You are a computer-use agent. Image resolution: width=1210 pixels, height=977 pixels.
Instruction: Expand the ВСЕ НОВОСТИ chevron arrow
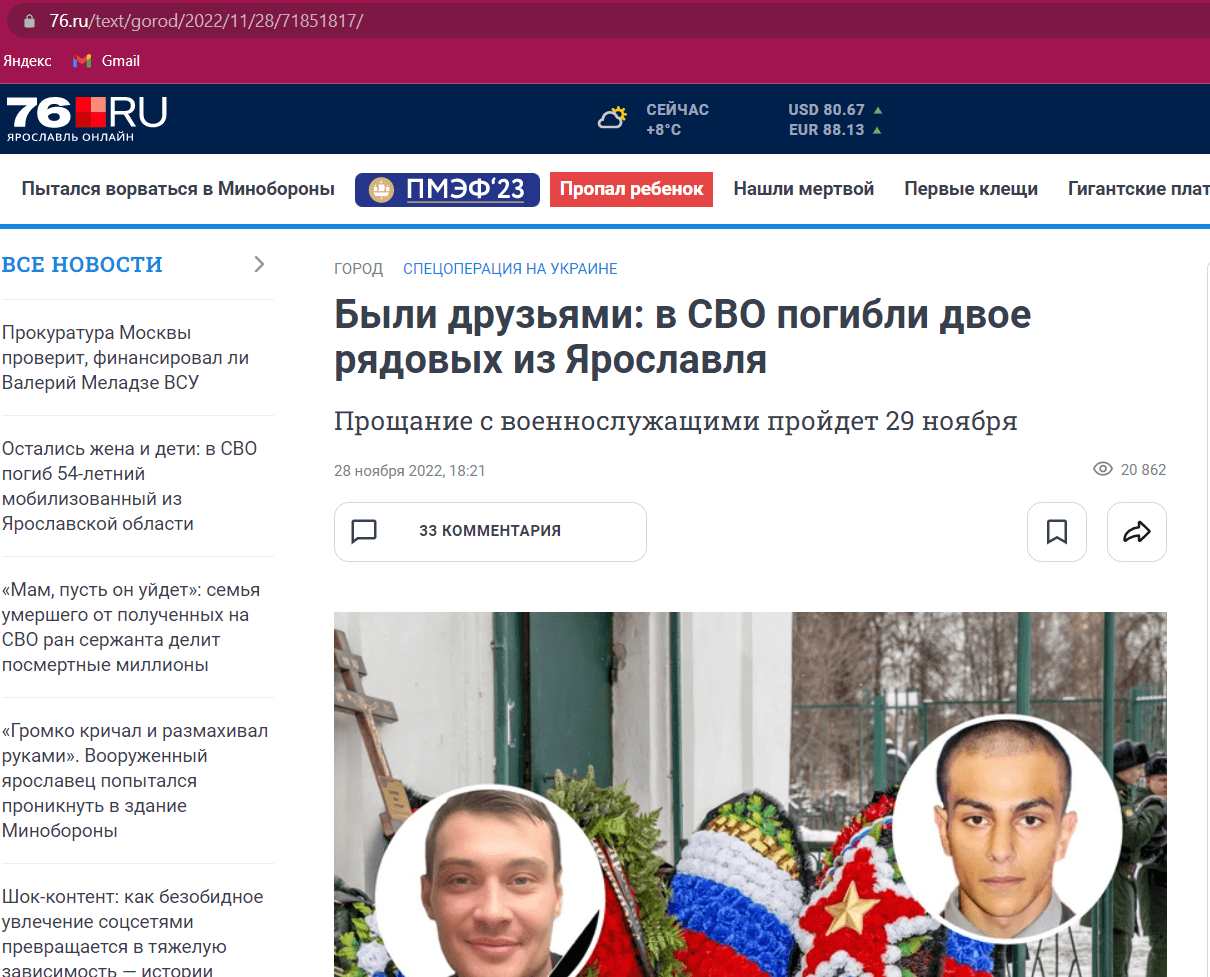(x=259, y=264)
